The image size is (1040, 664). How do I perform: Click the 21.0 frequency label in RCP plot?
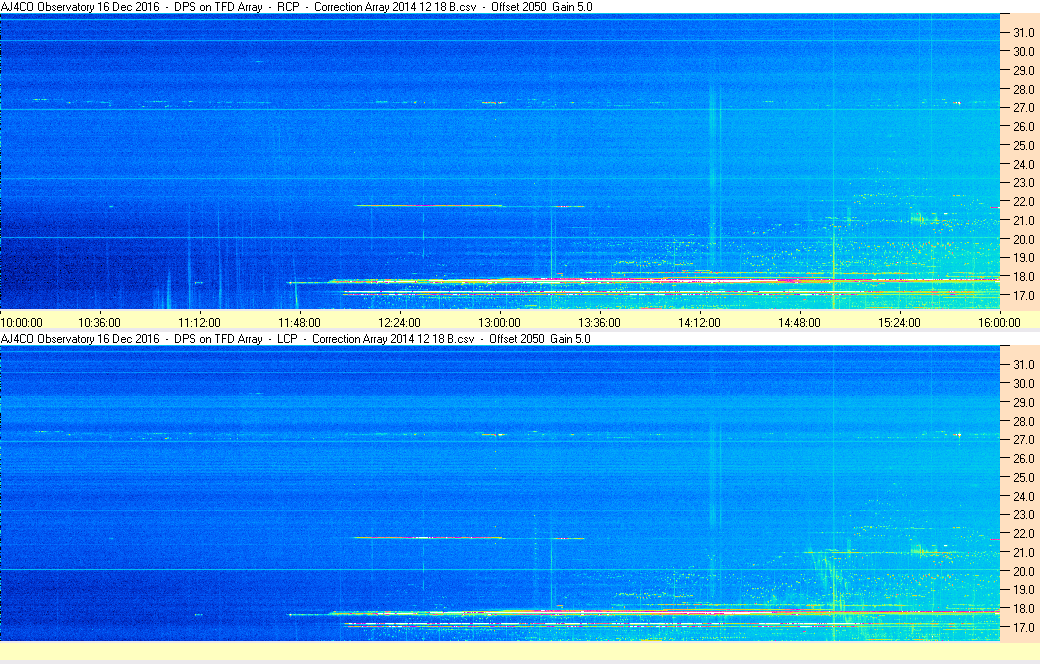(1023, 220)
